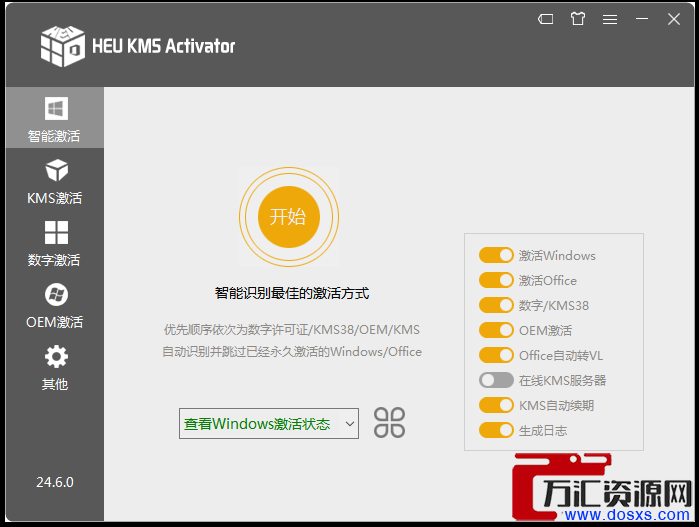Click the HEU KMS Activator title text
This screenshot has height=527, width=699.
point(164,46)
